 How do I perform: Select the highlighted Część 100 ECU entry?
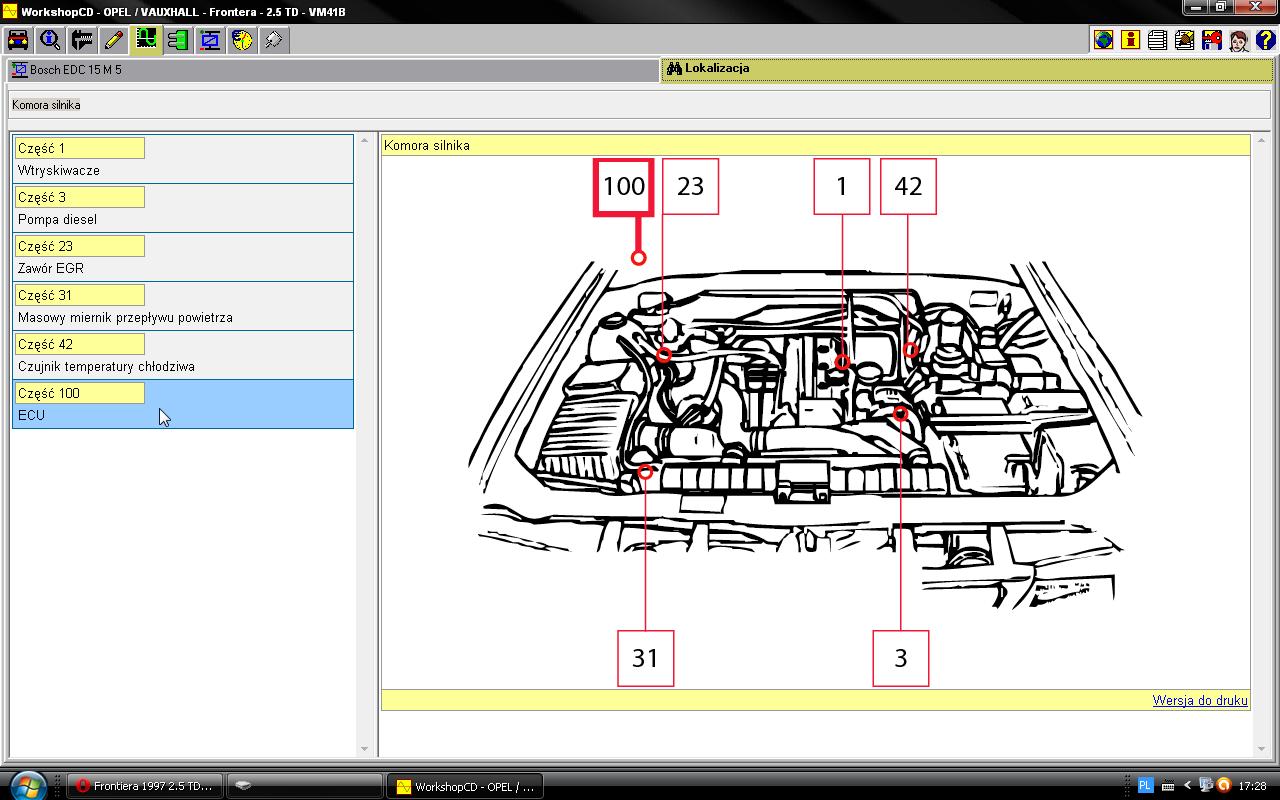click(183, 404)
